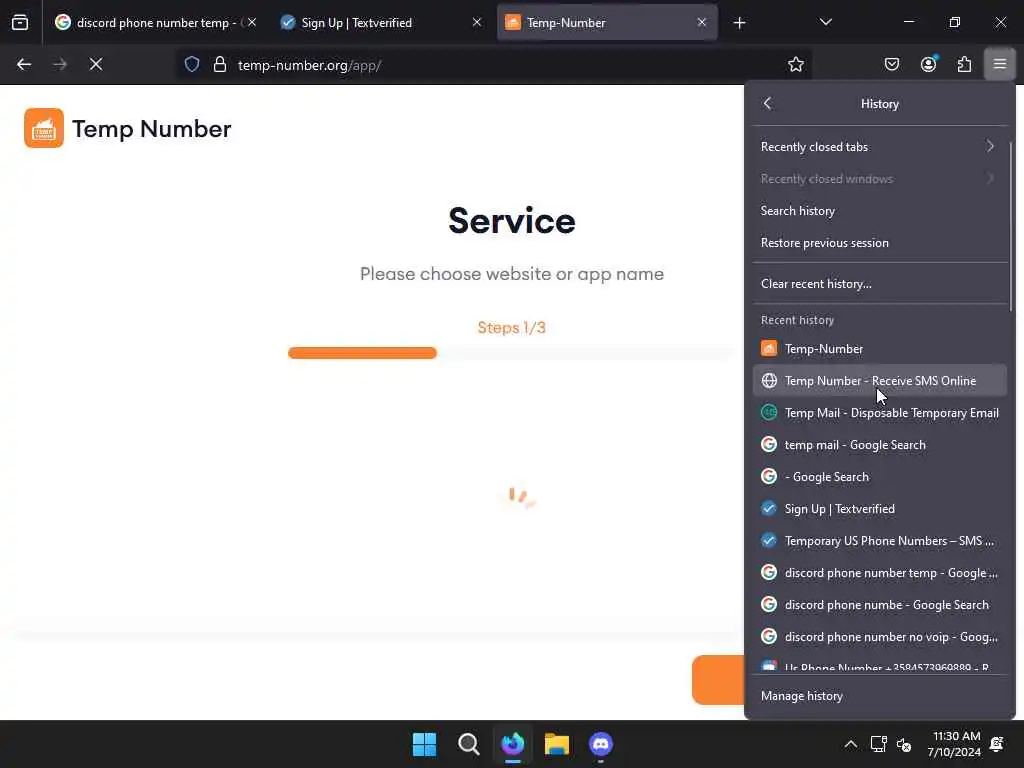
Task: Open tracking protection shield icon
Action: (191, 64)
